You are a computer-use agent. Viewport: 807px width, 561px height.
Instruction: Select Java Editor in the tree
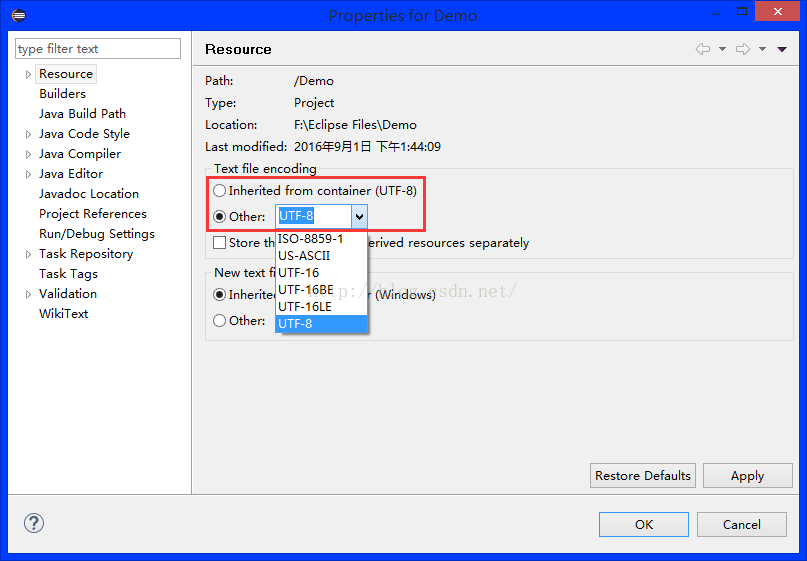pyautogui.click(x=71, y=174)
